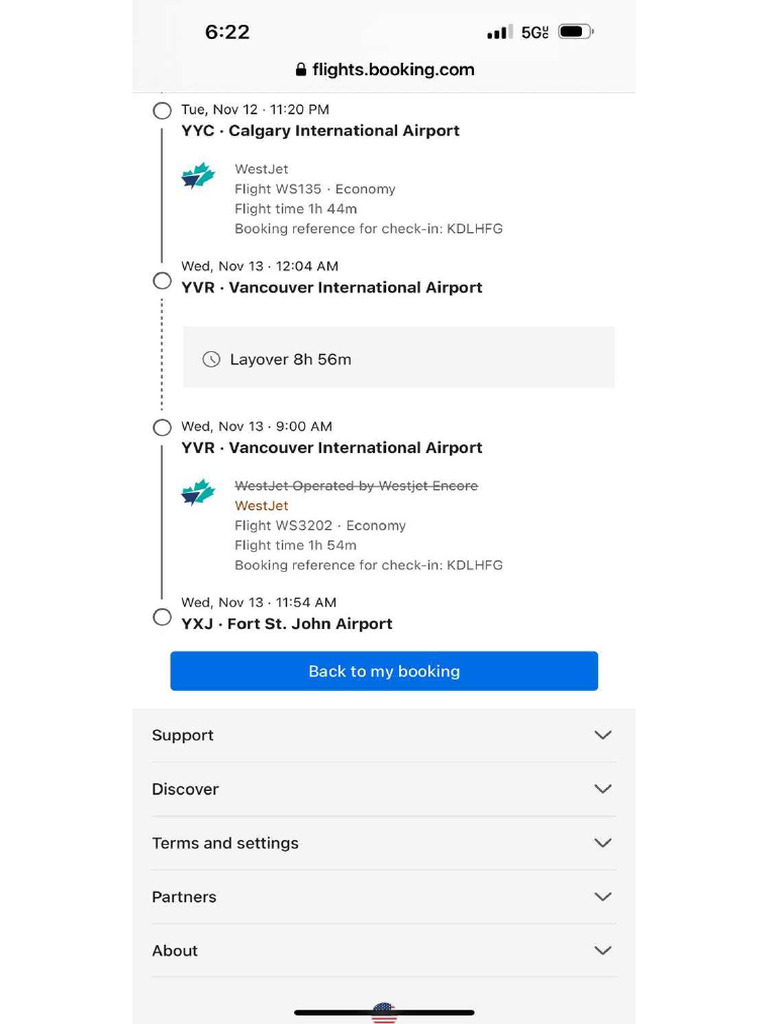This screenshot has width=768, height=1024.
Task: Click the US flag icon at bottom
Action: [384, 1013]
